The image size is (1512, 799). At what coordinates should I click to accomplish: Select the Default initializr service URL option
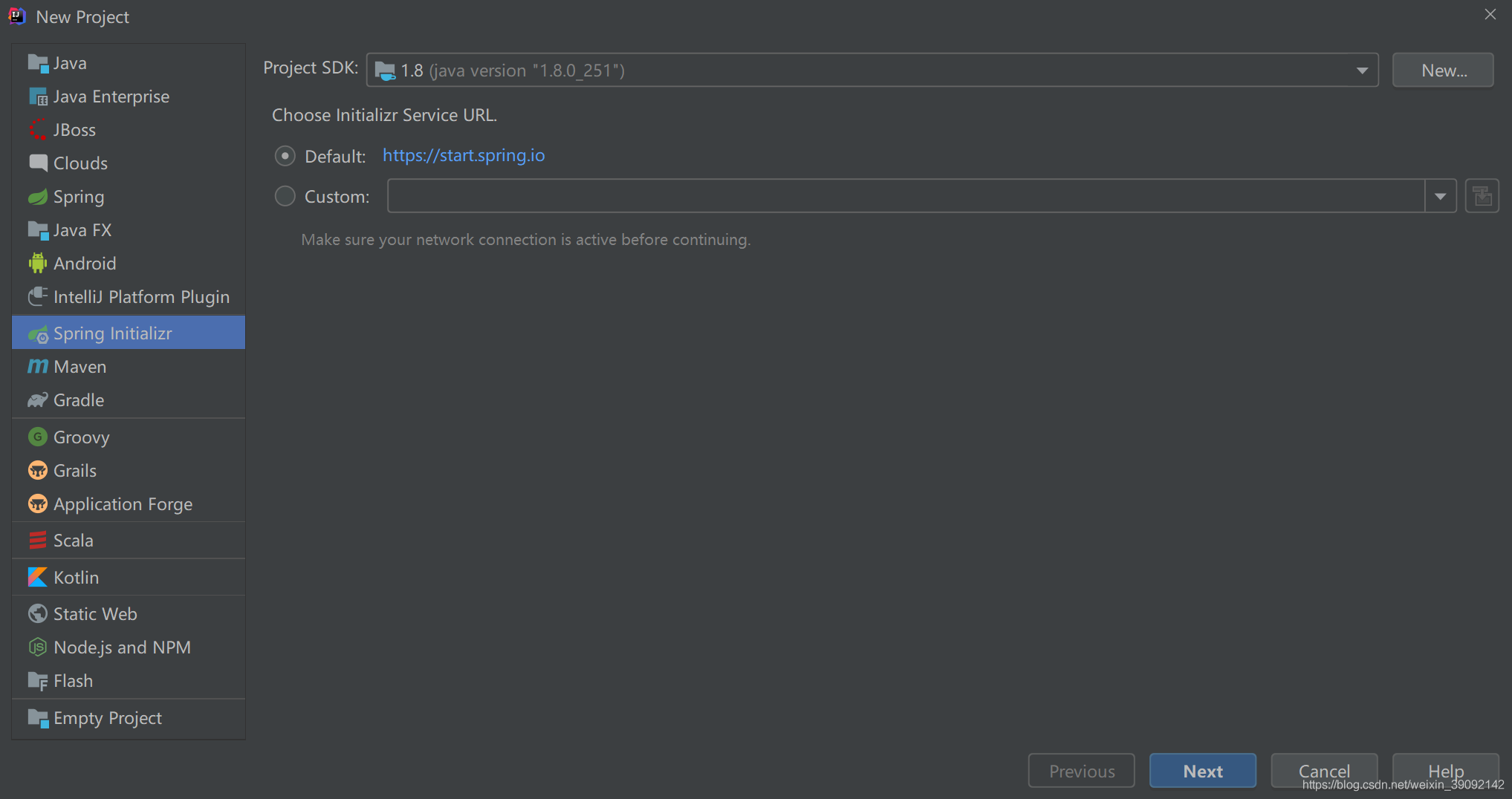285,155
